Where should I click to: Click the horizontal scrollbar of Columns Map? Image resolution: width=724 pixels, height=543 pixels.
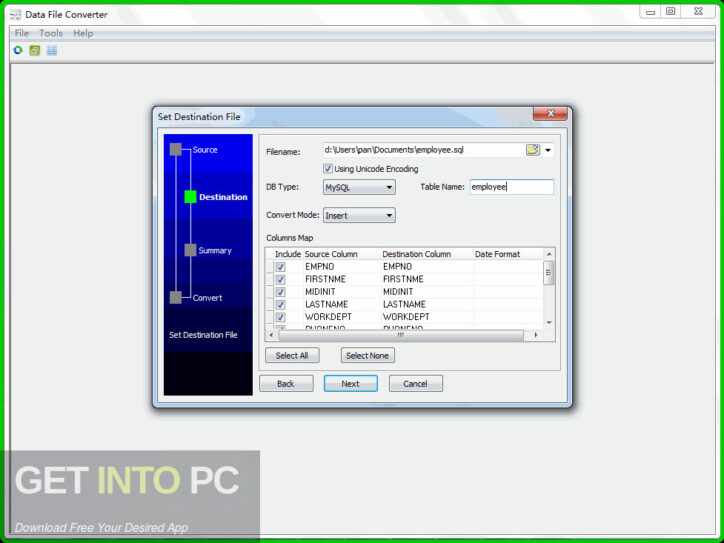pyautogui.click(x=401, y=335)
